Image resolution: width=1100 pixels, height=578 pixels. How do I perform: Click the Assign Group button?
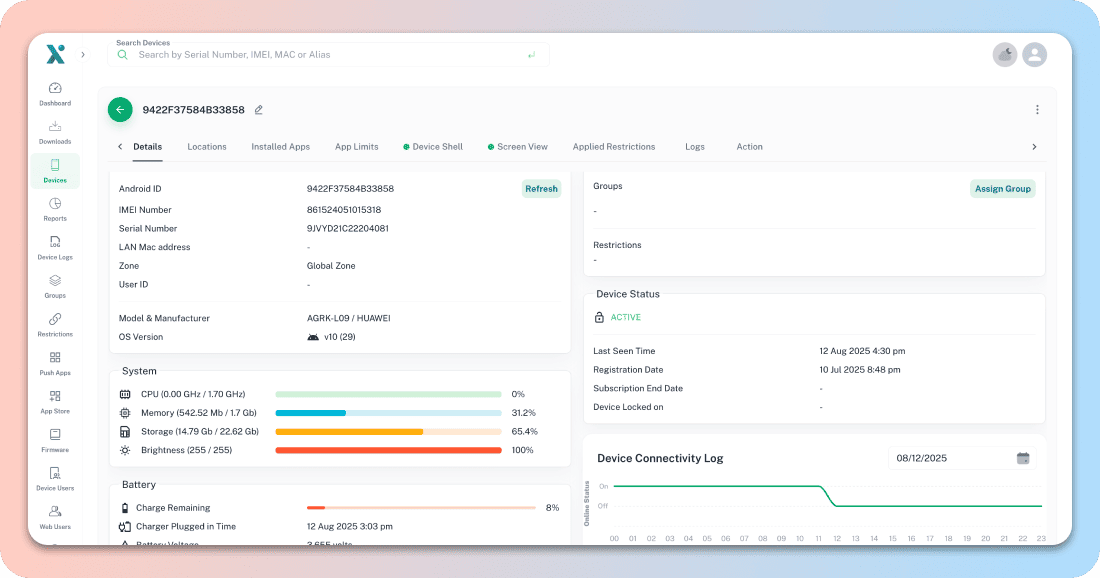pyautogui.click(x=1002, y=189)
